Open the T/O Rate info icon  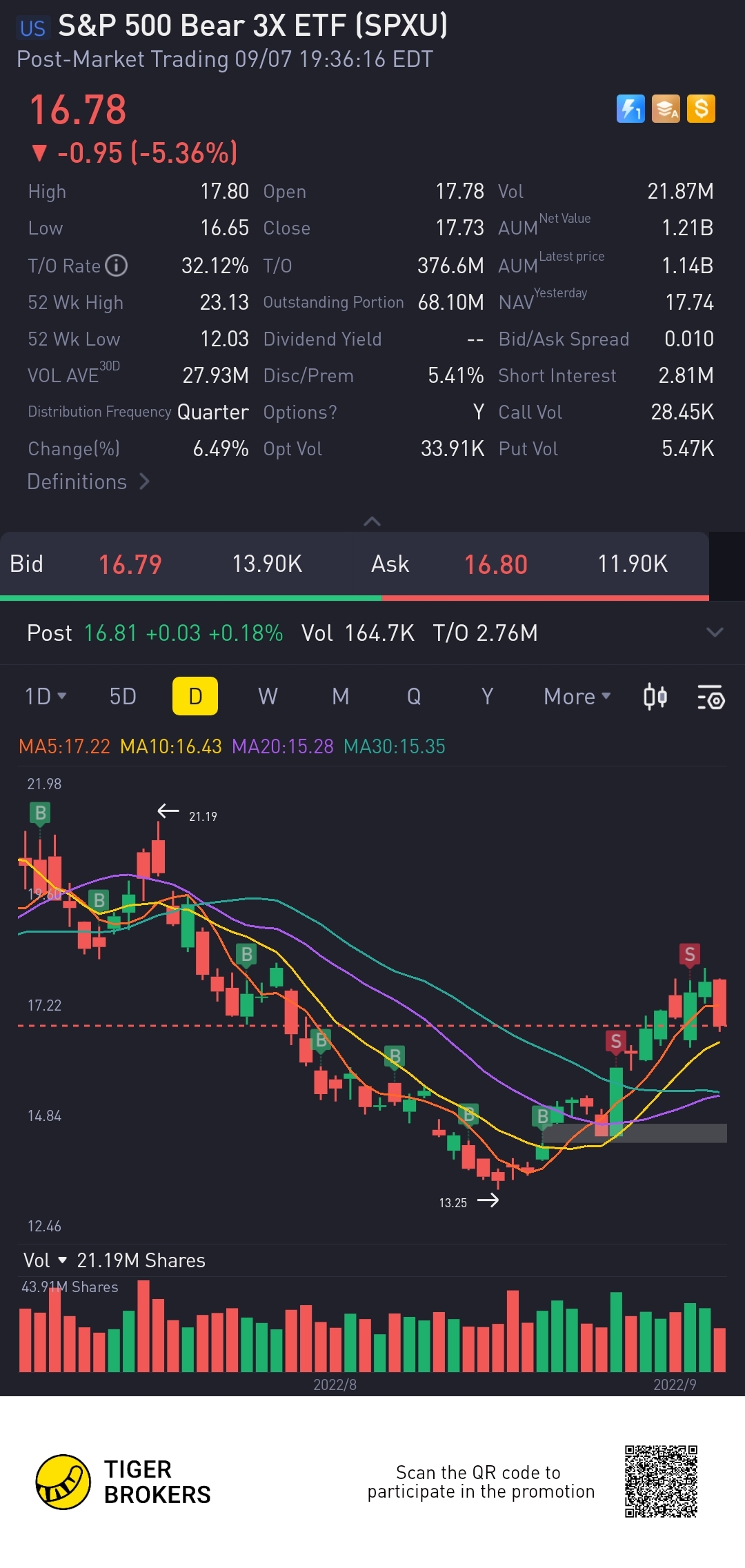[x=117, y=266]
